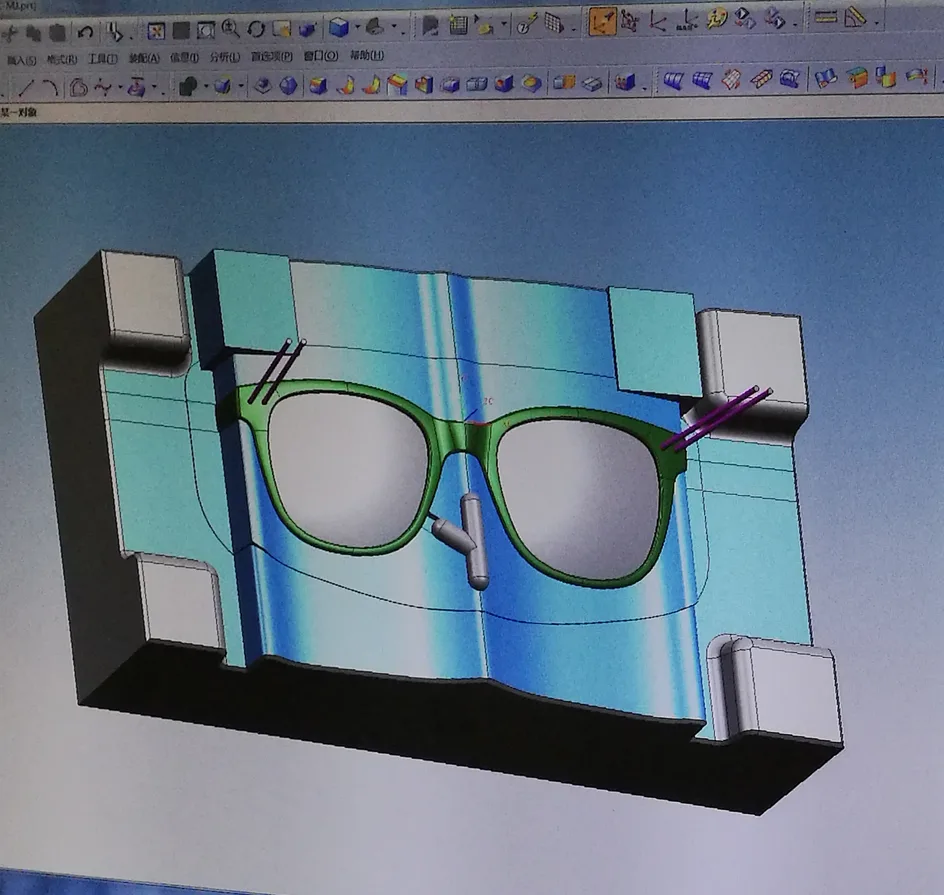Toggle the WCS dynamics icon
Viewport: 944px width, 895px height.
coord(629,22)
